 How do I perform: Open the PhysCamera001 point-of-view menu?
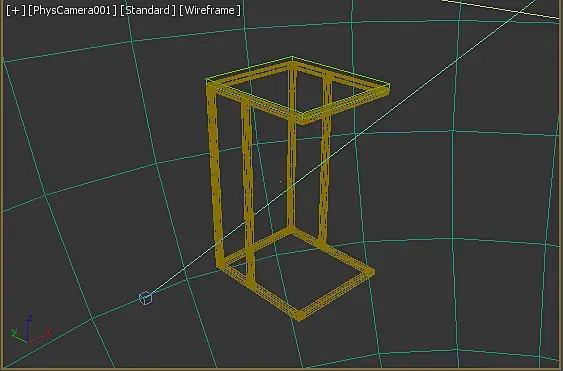click(x=73, y=10)
